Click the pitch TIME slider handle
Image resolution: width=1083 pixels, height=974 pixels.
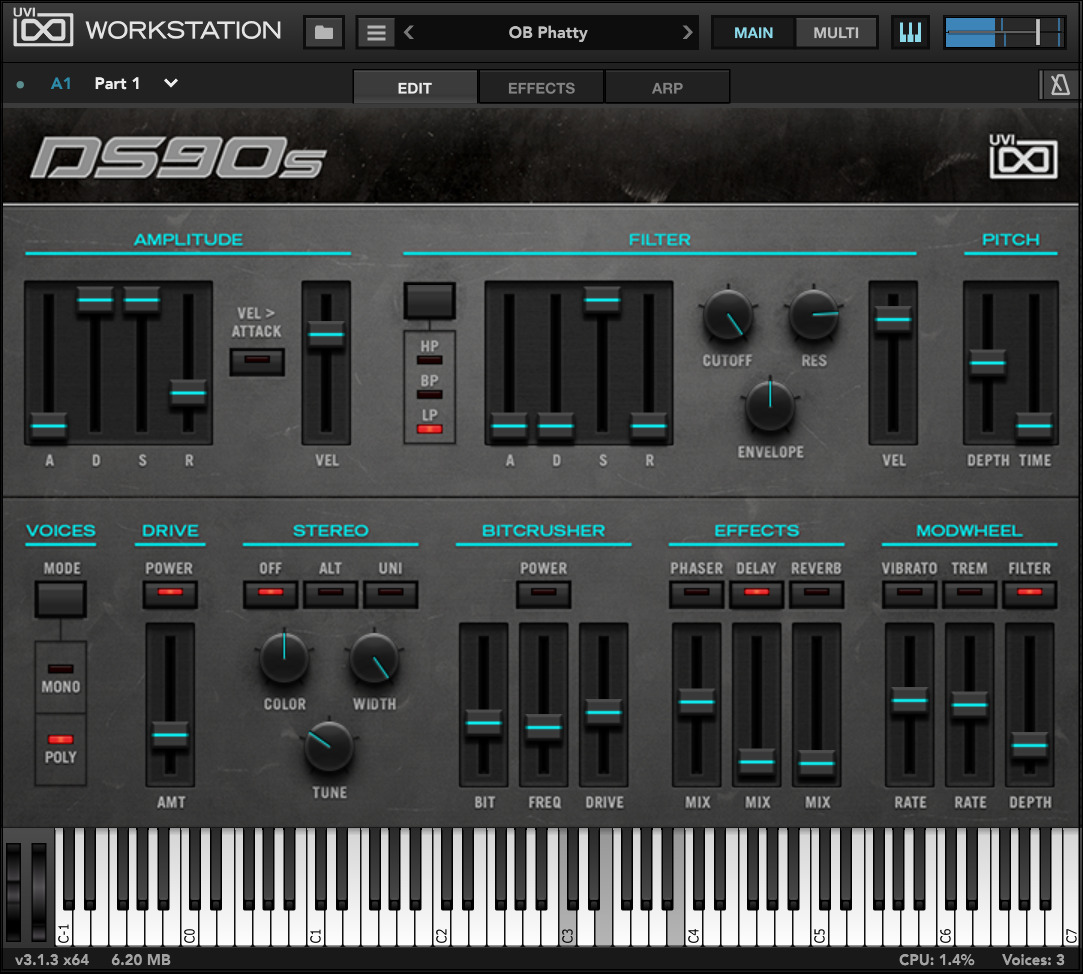click(x=1035, y=426)
